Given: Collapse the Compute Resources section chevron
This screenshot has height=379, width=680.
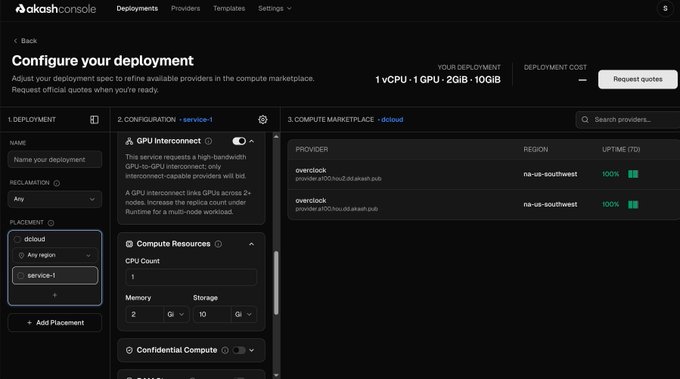Looking at the screenshot, I should (x=252, y=244).
